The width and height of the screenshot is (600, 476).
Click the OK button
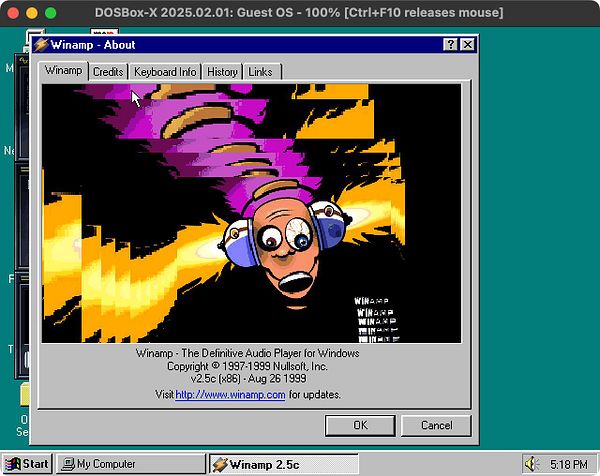point(360,425)
